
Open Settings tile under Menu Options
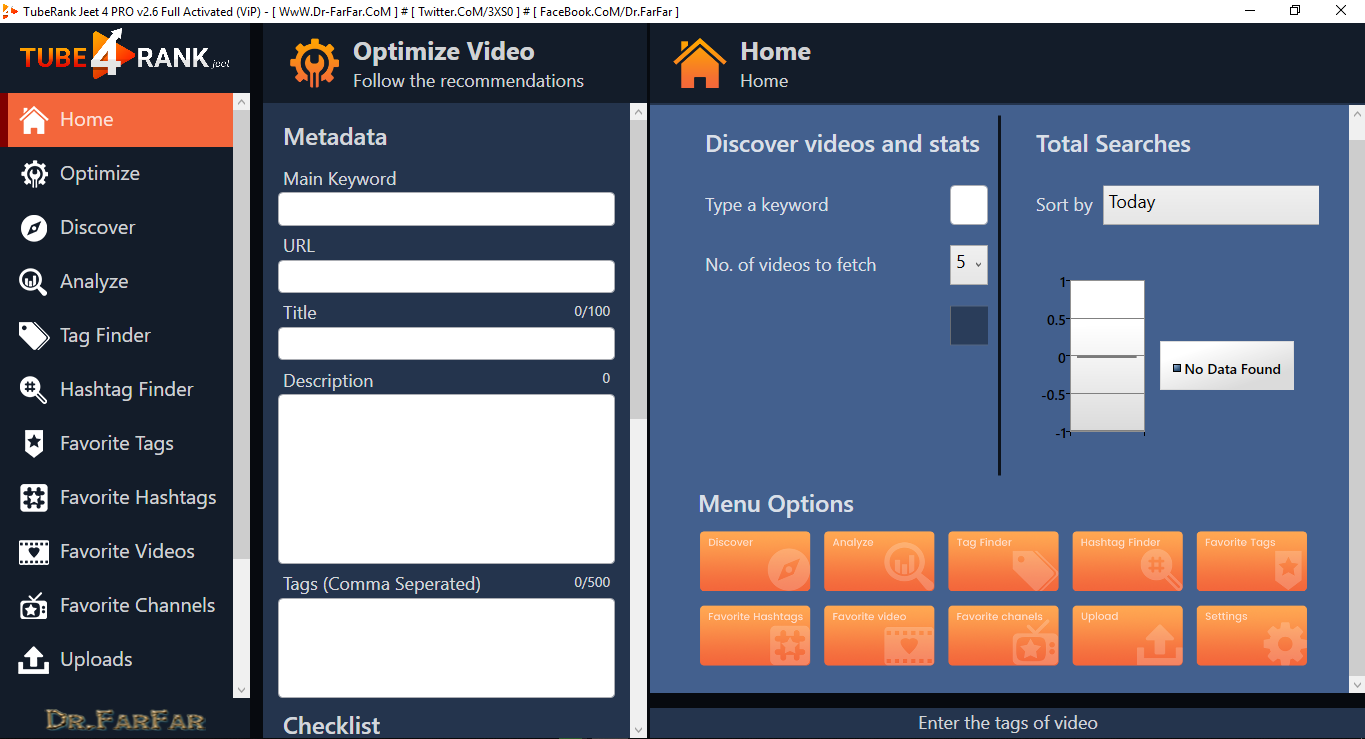tap(1251, 635)
